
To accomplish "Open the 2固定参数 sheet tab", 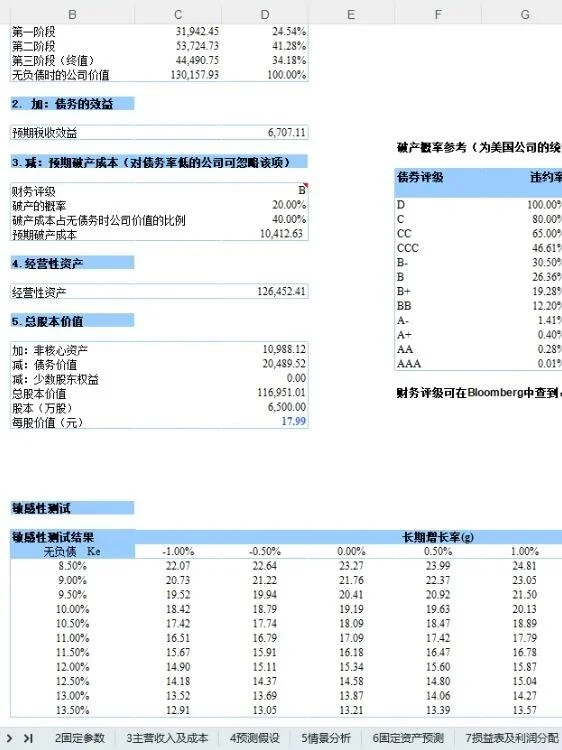I will tap(79, 738).
